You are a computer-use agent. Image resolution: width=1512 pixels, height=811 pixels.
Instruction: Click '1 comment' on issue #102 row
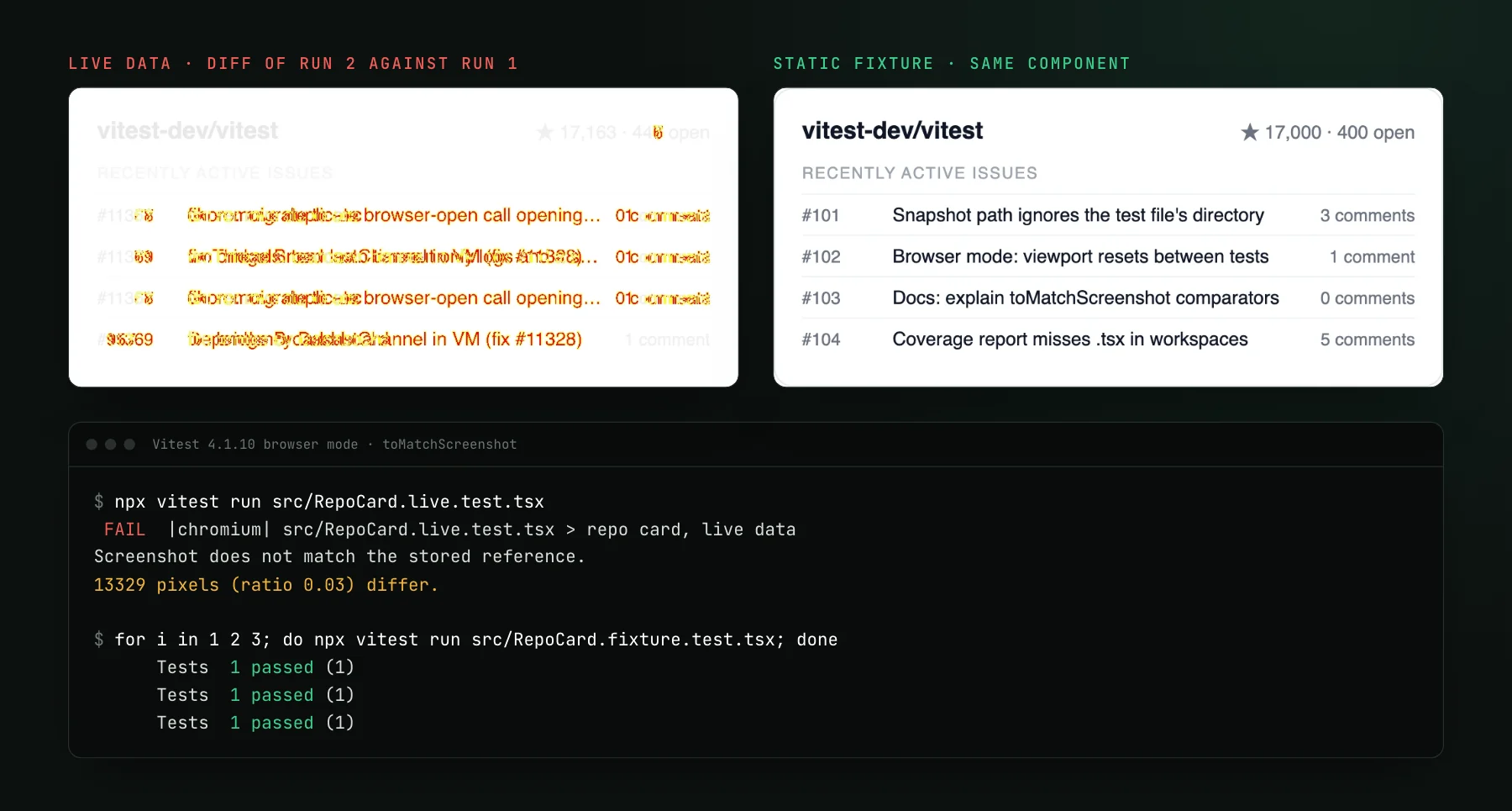coord(1372,256)
